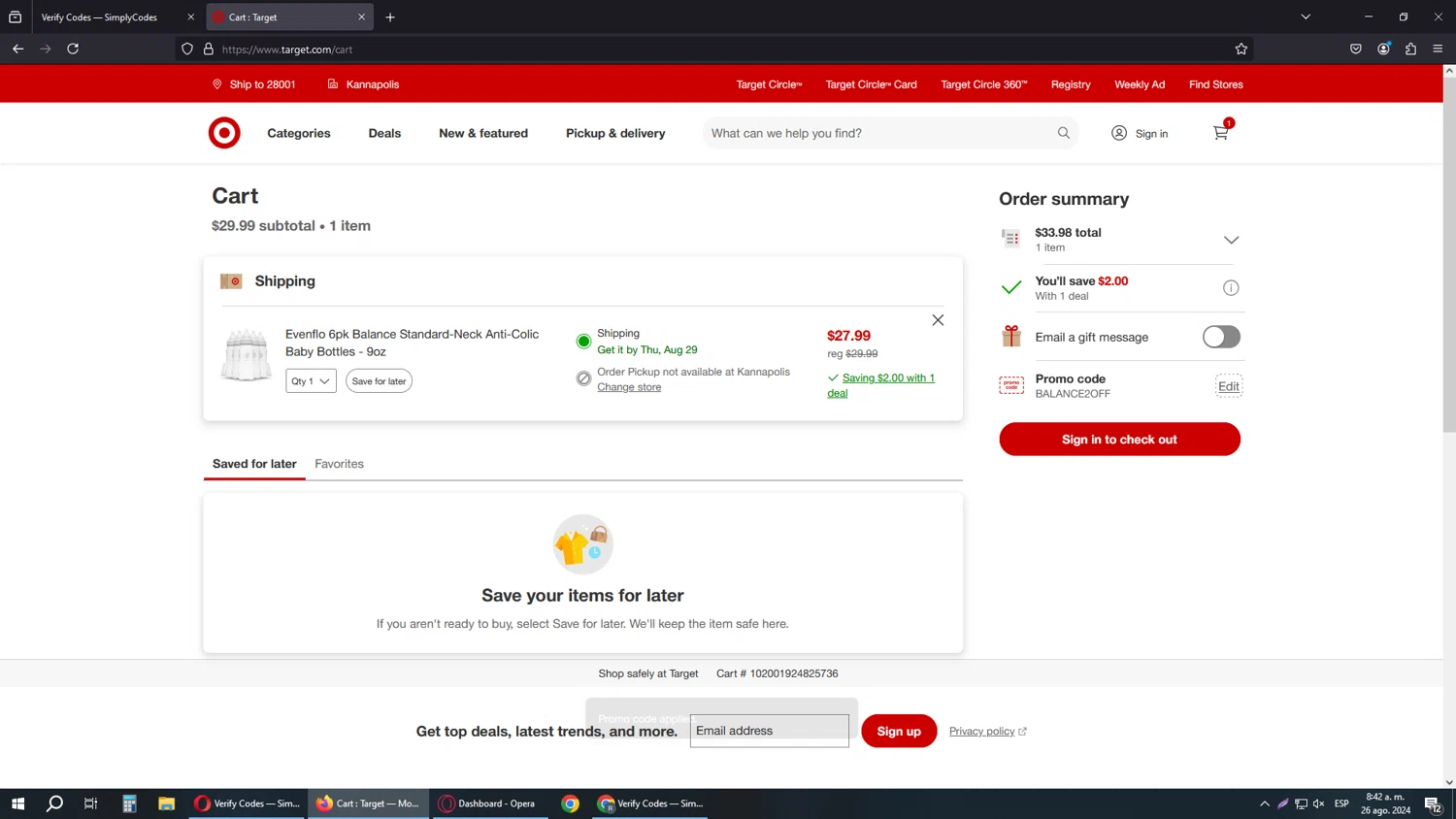Click the site security lock icon

[x=209, y=49]
